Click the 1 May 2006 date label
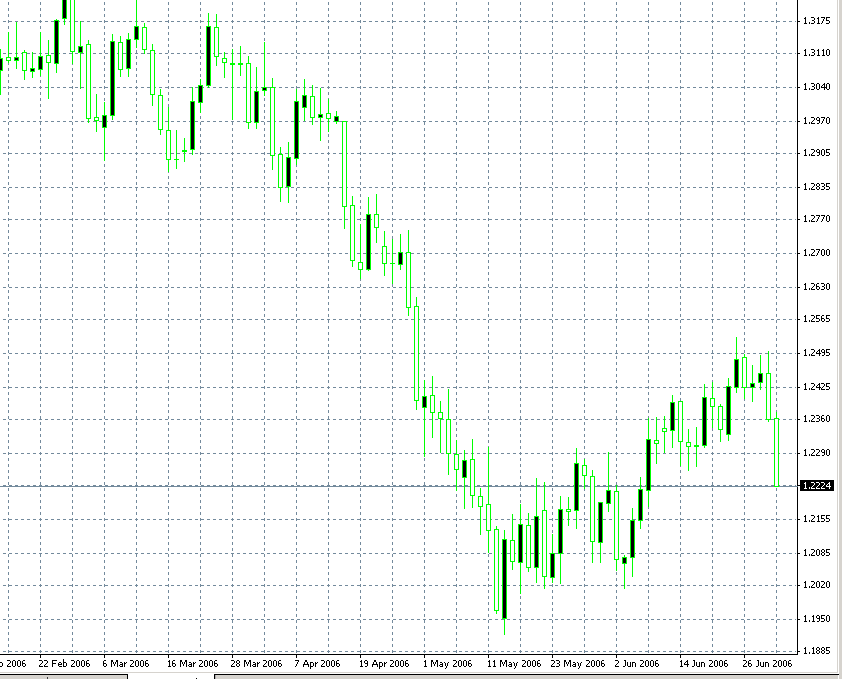This screenshot has width=842, height=679. tap(447, 664)
